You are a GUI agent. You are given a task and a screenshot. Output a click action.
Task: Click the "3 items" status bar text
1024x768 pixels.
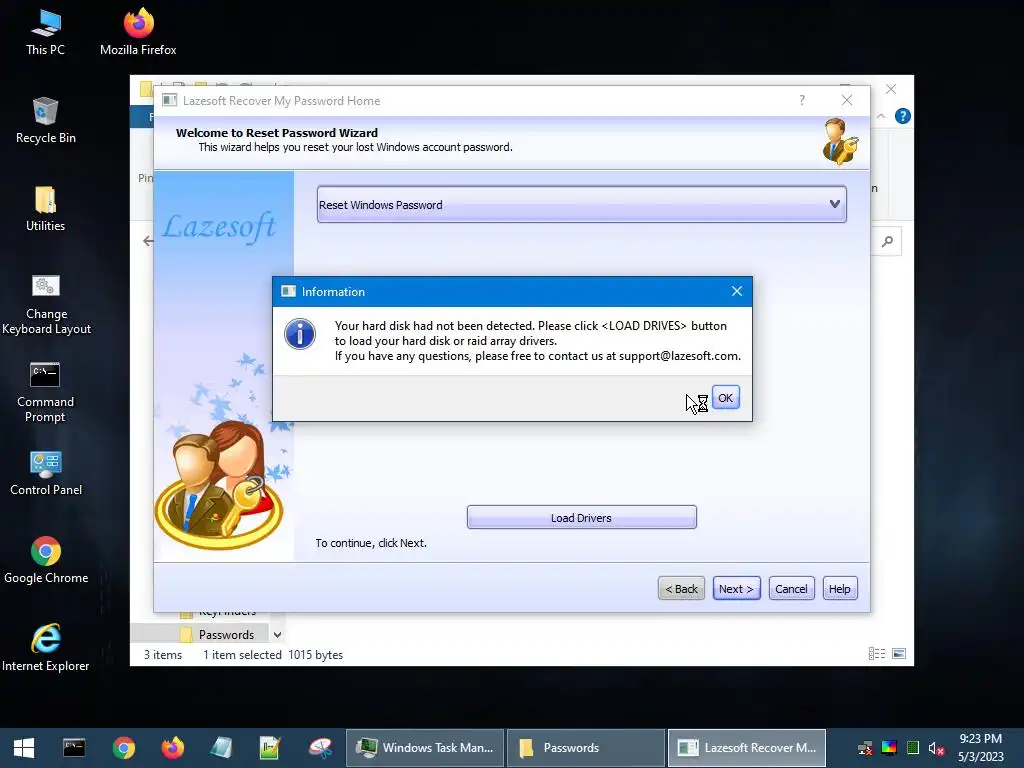(163, 654)
